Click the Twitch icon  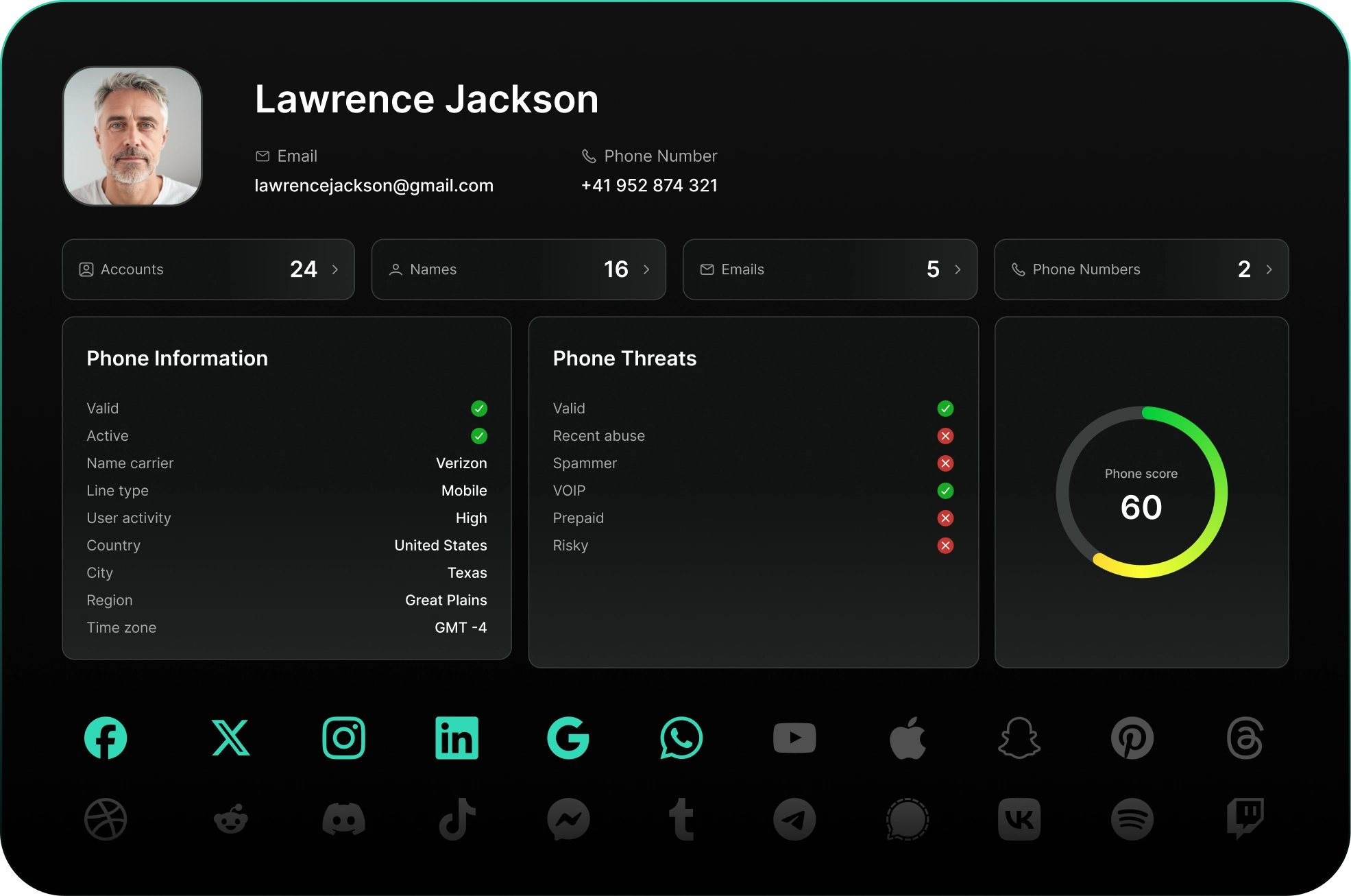[x=1245, y=819]
